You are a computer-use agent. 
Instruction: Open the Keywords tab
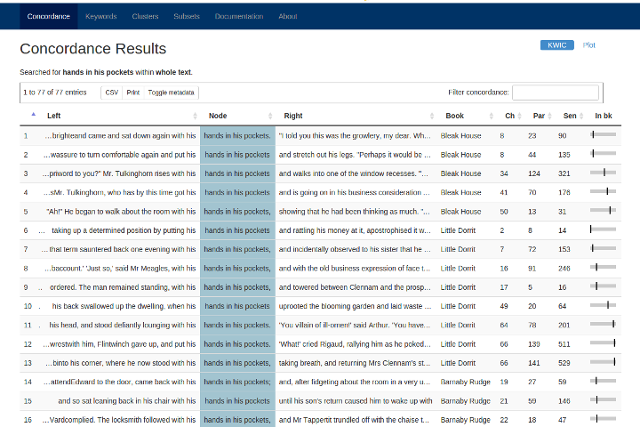[x=101, y=17]
